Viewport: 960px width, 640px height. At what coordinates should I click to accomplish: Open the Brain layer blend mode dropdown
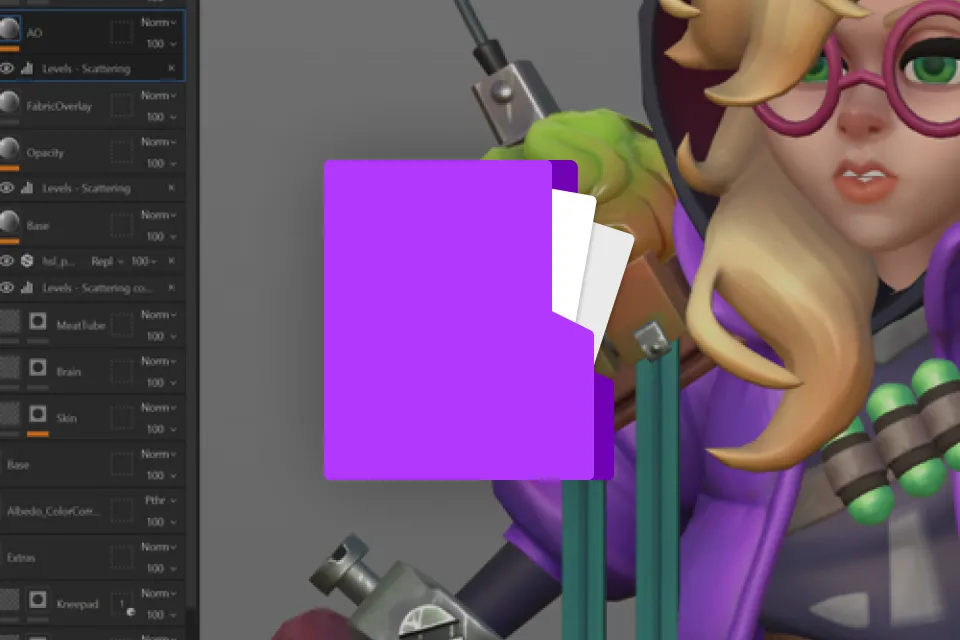tap(159, 361)
